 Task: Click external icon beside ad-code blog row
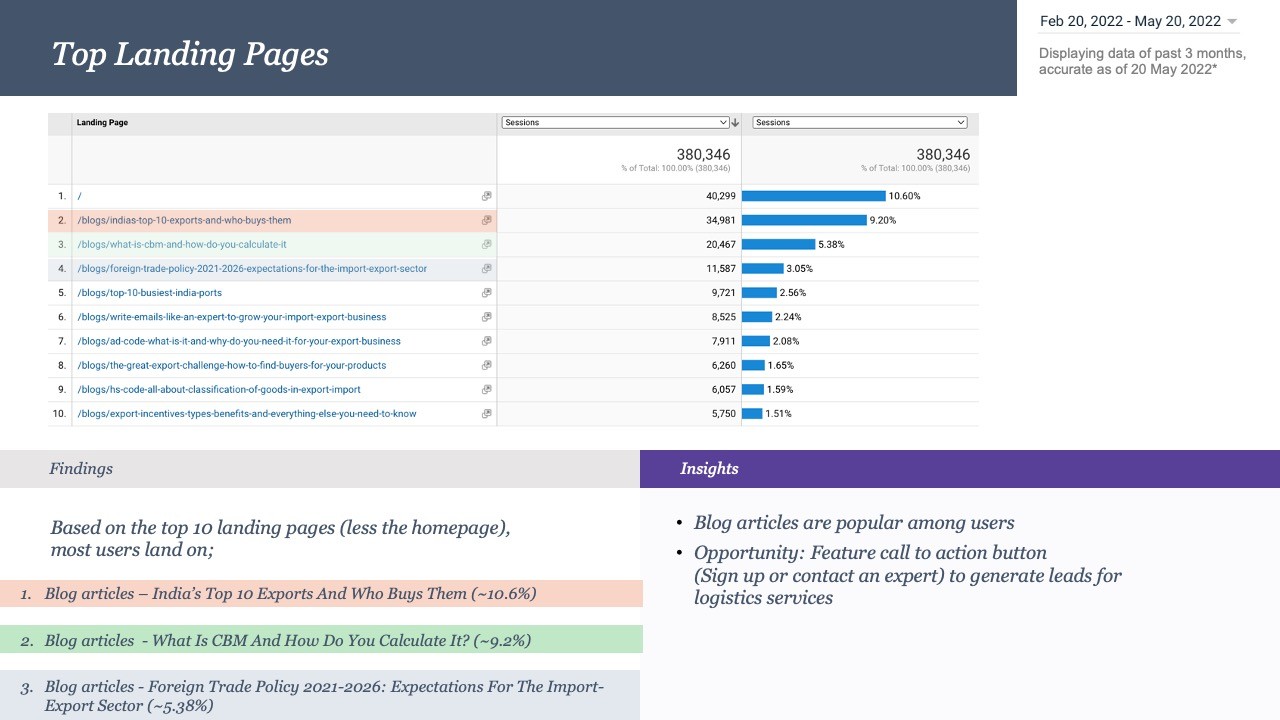click(x=487, y=341)
